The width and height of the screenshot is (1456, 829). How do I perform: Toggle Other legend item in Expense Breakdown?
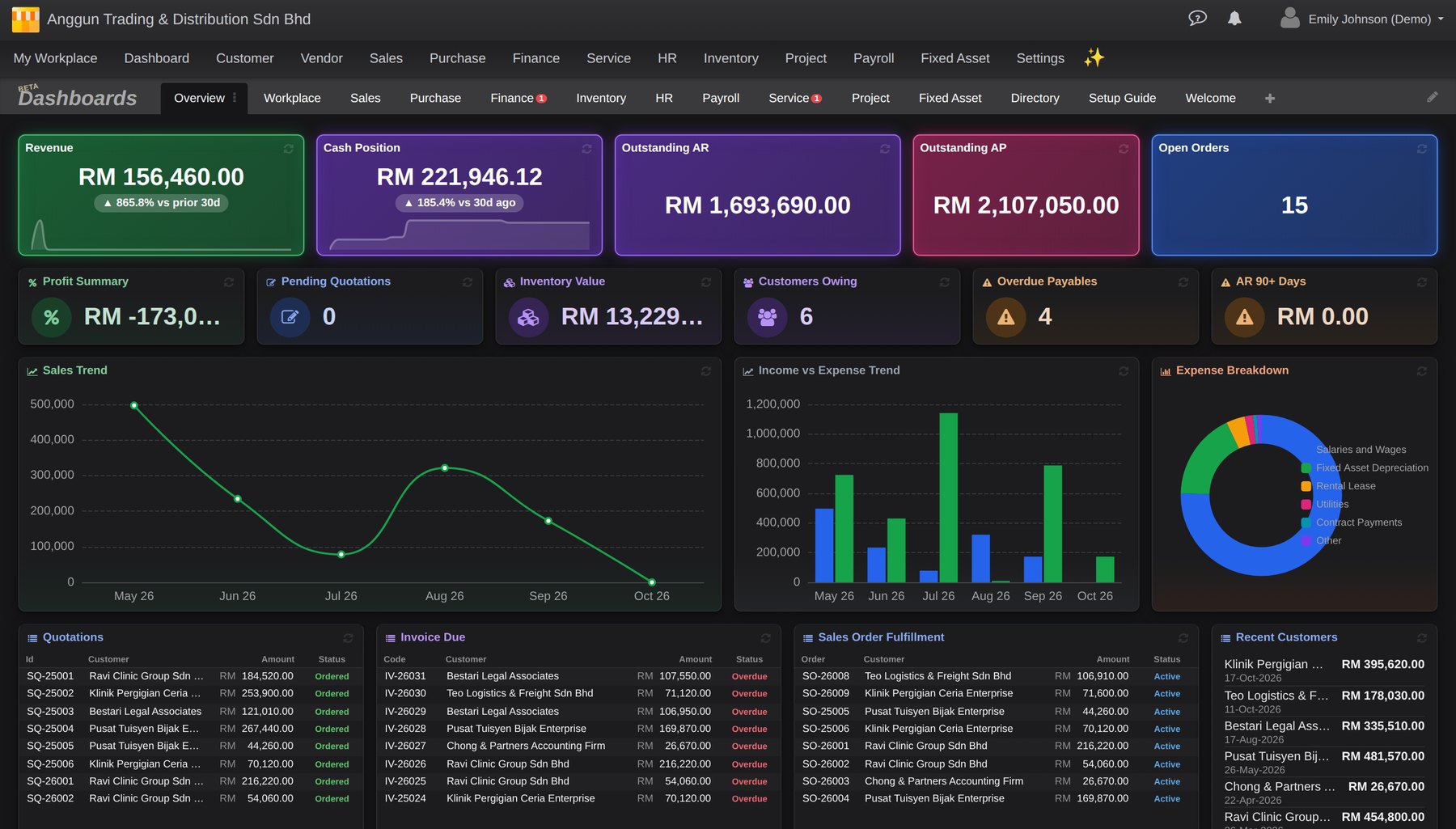click(x=1322, y=540)
